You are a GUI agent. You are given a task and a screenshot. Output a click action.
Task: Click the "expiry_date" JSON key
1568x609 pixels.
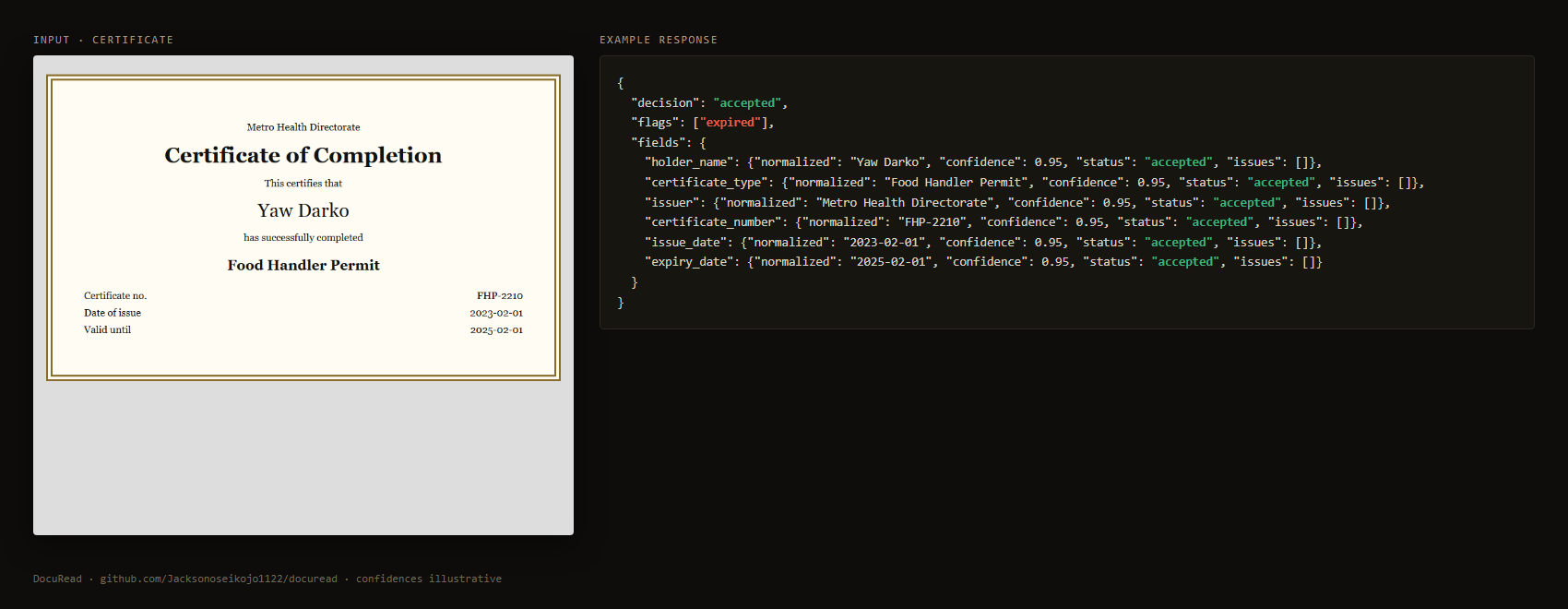pos(689,261)
